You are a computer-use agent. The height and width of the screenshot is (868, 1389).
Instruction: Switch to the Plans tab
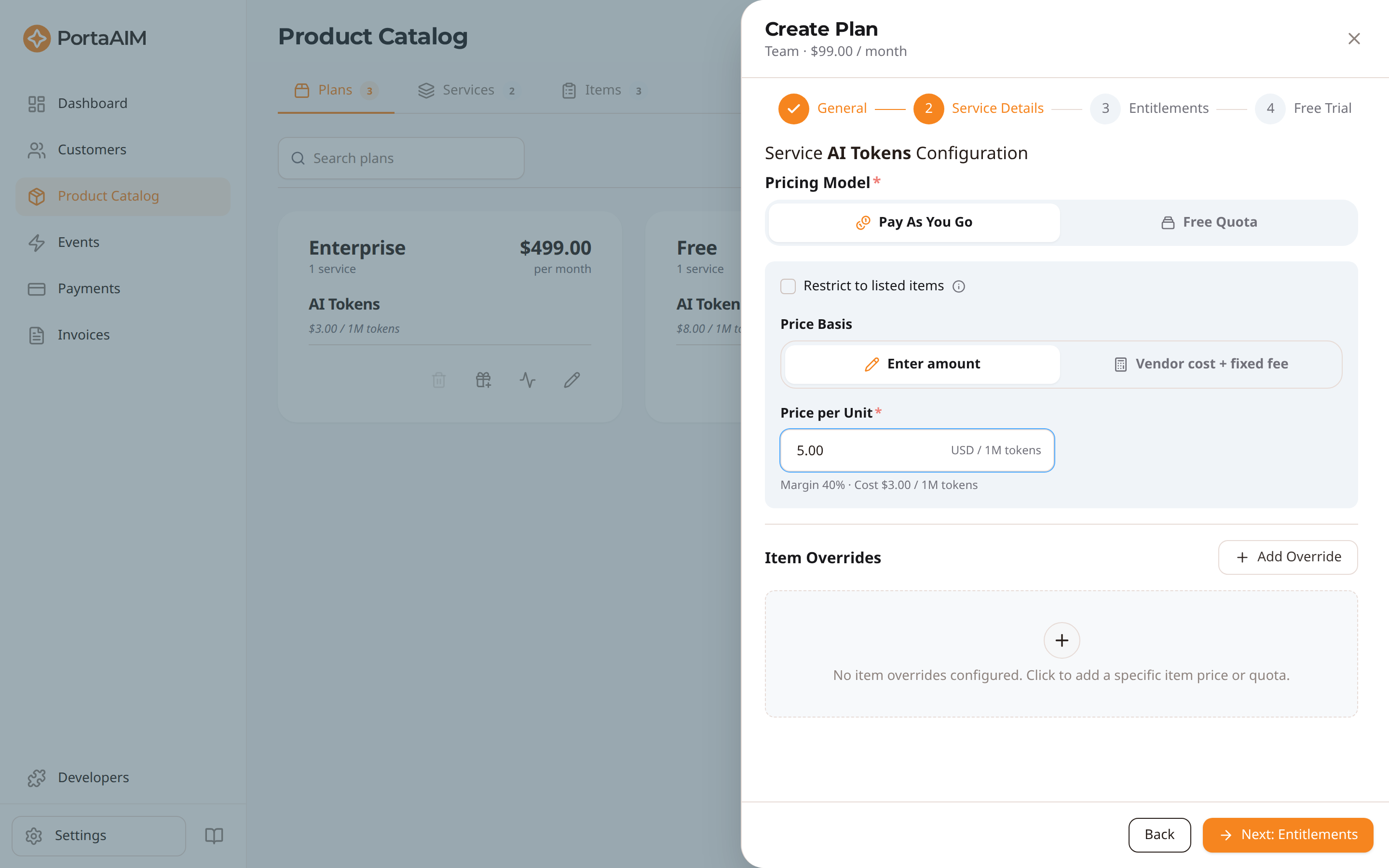point(336,90)
